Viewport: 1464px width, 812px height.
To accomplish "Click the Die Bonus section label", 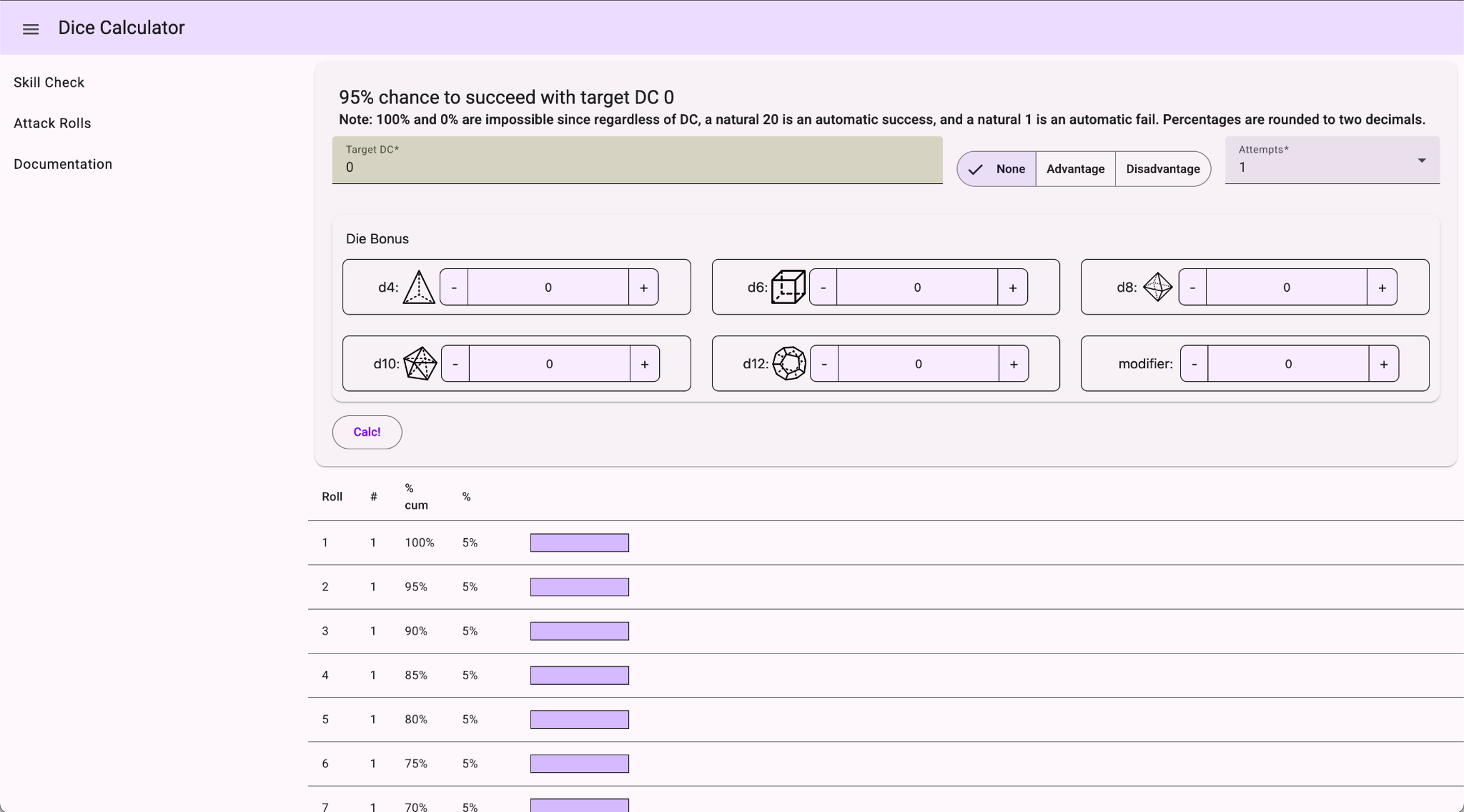I will (377, 239).
